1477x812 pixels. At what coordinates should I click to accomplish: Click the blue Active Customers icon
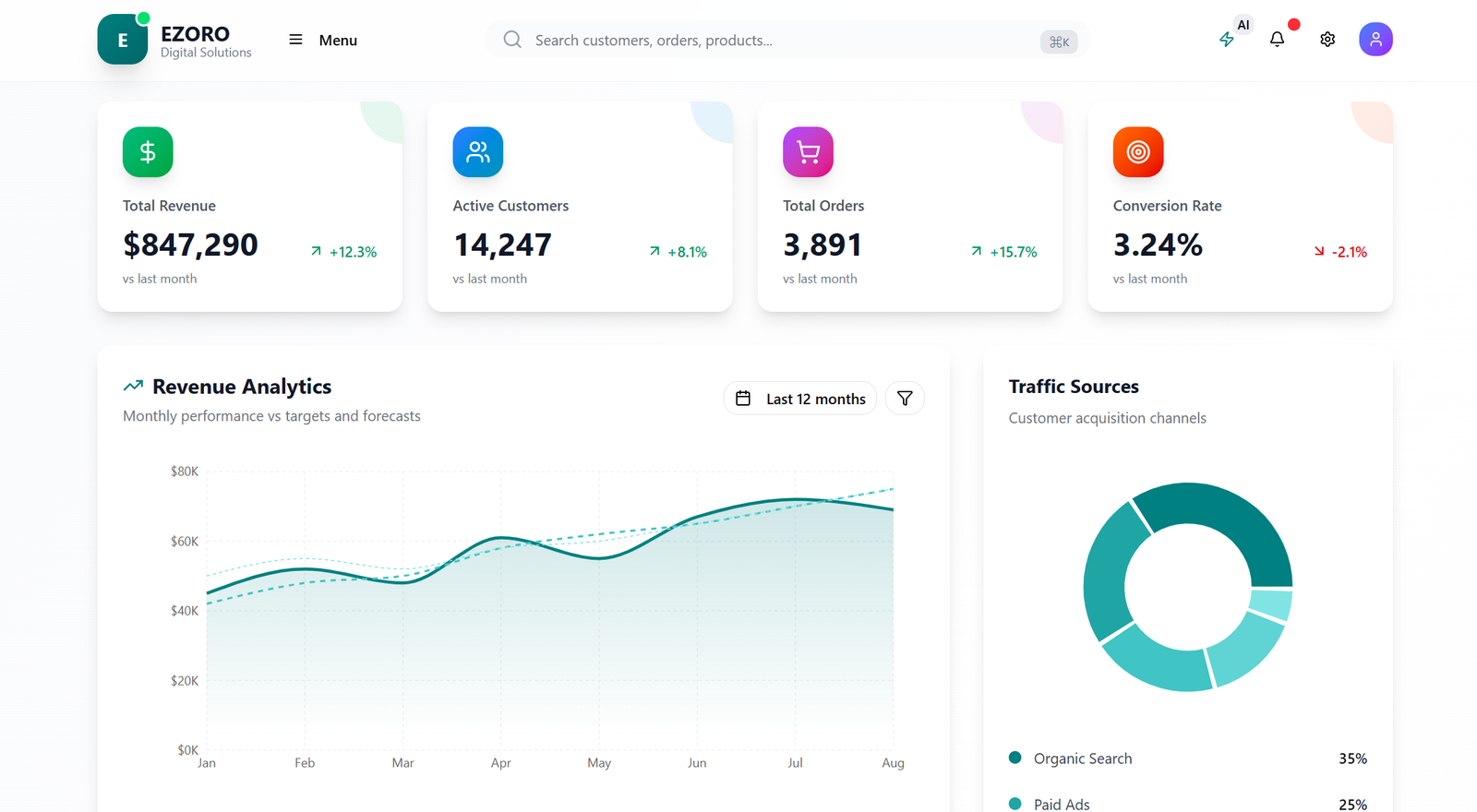(478, 152)
